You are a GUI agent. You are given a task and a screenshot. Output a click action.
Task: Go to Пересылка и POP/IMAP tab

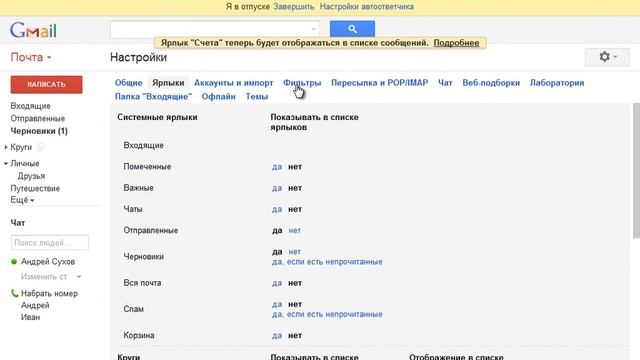click(x=380, y=83)
